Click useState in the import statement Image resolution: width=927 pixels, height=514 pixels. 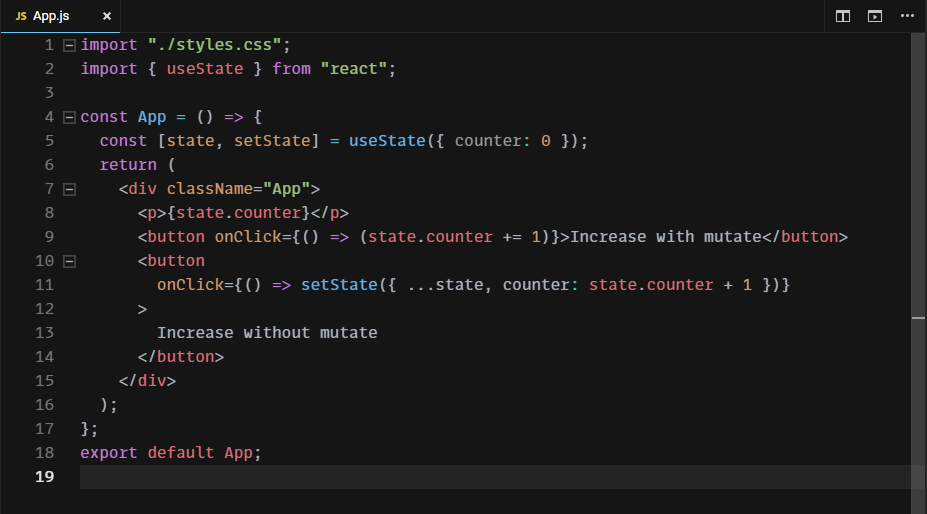205,69
